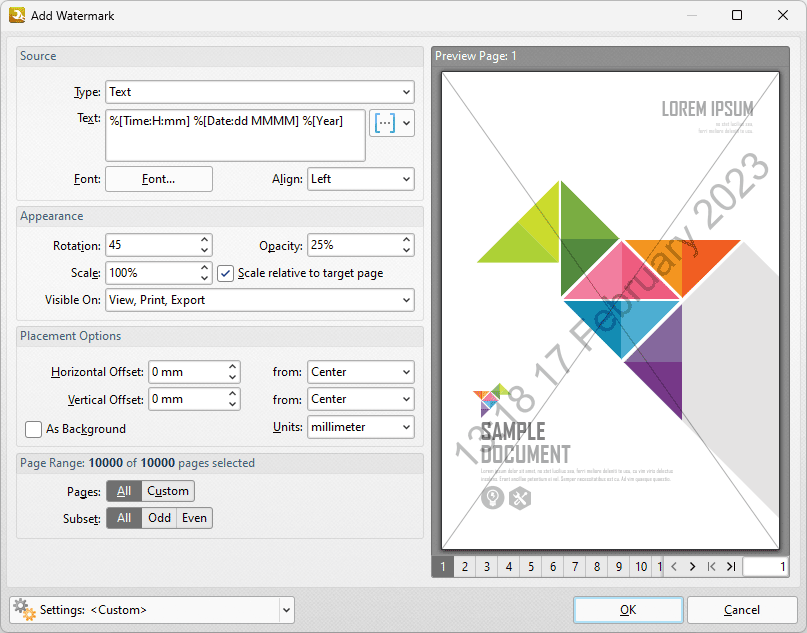
Task: Select Even subset option
Action: (x=194, y=518)
